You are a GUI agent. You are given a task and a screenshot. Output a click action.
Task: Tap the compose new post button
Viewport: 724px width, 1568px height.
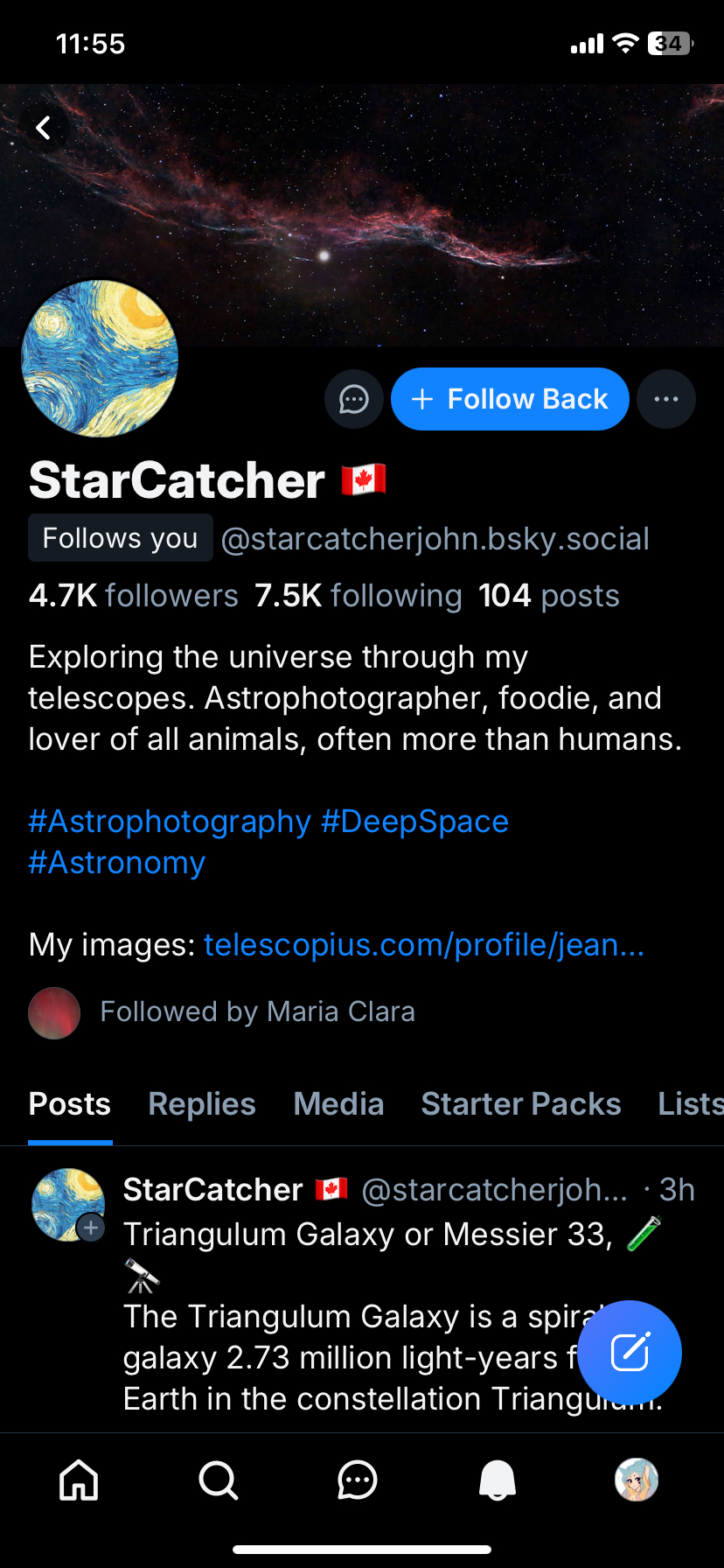click(x=630, y=1353)
